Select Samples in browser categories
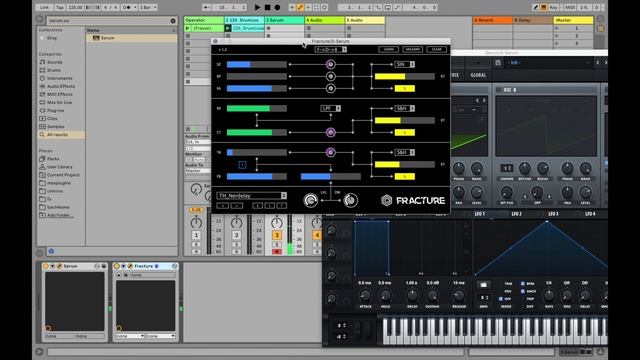Image resolution: width=640 pixels, height=360 pixels. [56, 127]
